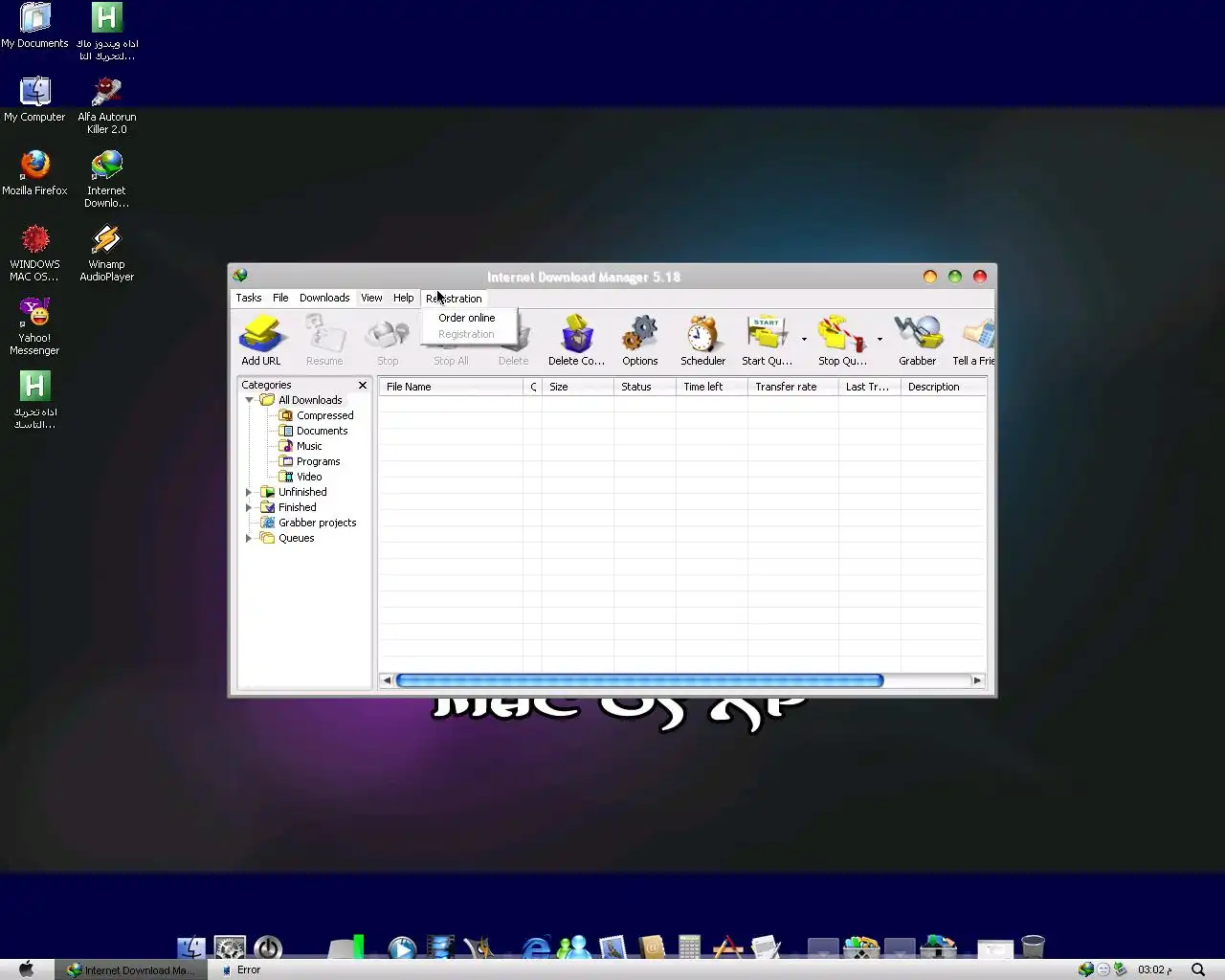Click the Apple logo in the taskbar

[x=26, y=969]
